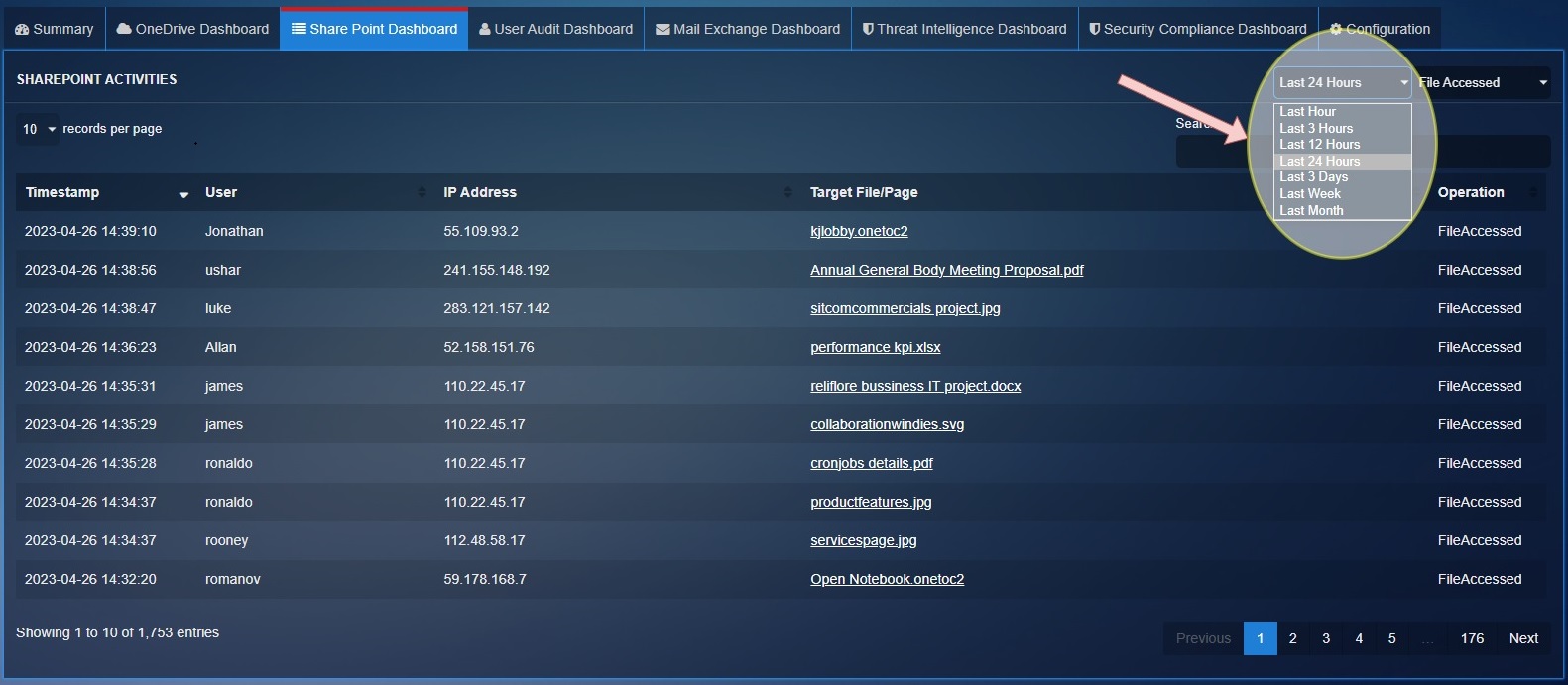Click IP address 59.178.168.7

tap(485, 579)
